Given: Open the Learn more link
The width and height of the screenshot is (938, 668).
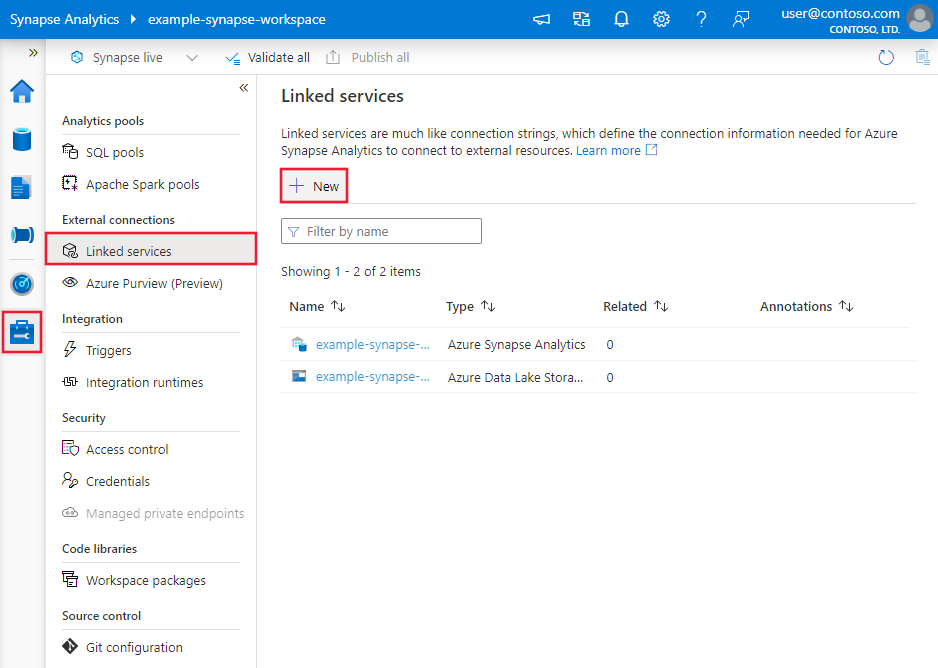Looking at the screenshot, I should click(610, 151).
